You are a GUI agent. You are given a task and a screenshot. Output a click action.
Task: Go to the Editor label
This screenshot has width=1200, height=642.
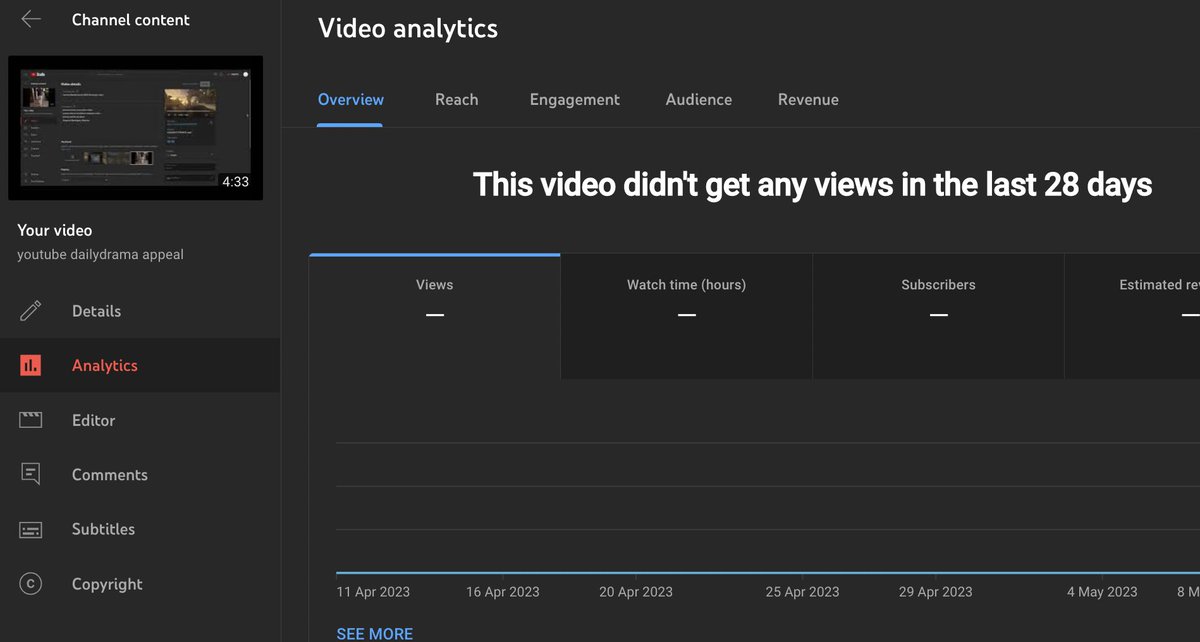click(94, 420)
